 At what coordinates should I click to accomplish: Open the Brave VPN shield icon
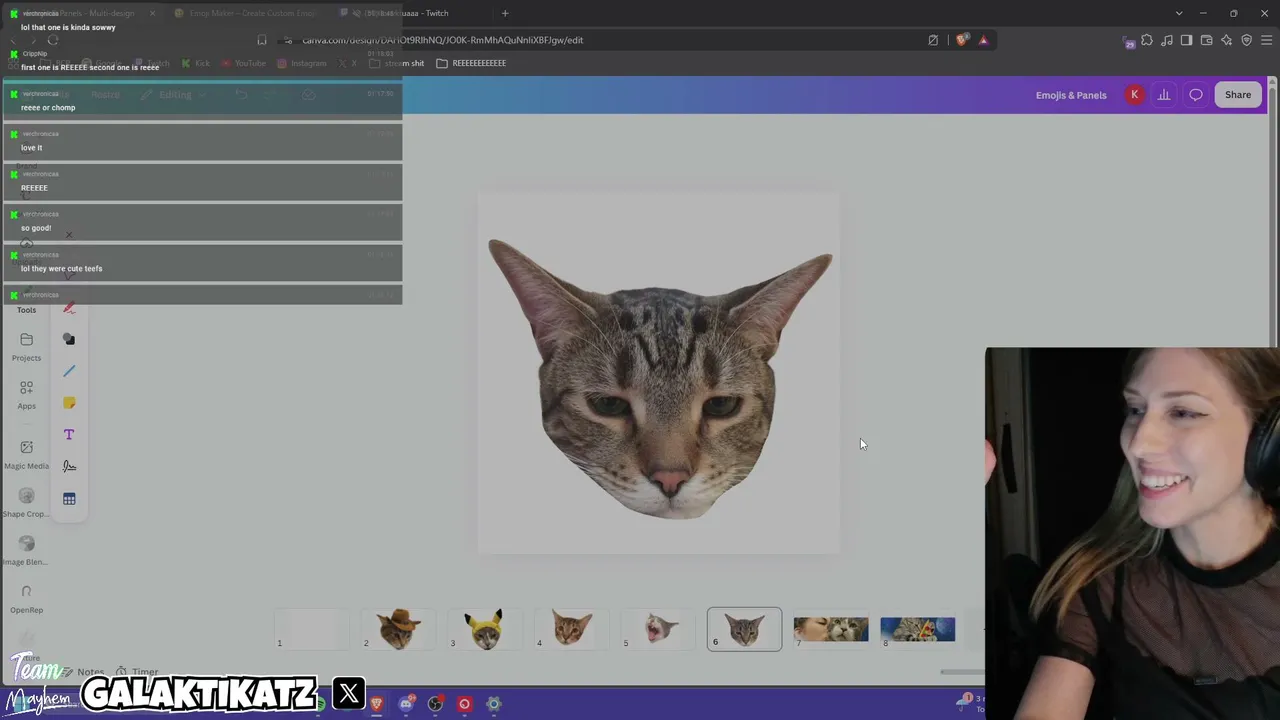coord(1247,40)
